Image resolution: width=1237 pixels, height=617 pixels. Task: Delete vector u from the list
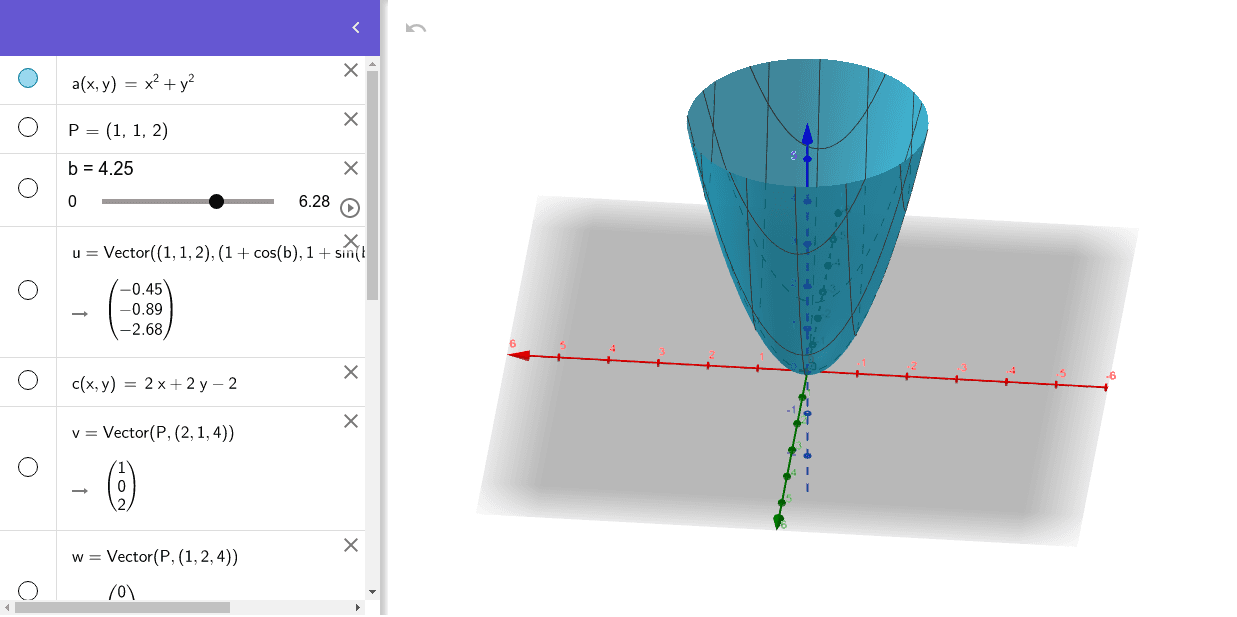click(350, 240)
